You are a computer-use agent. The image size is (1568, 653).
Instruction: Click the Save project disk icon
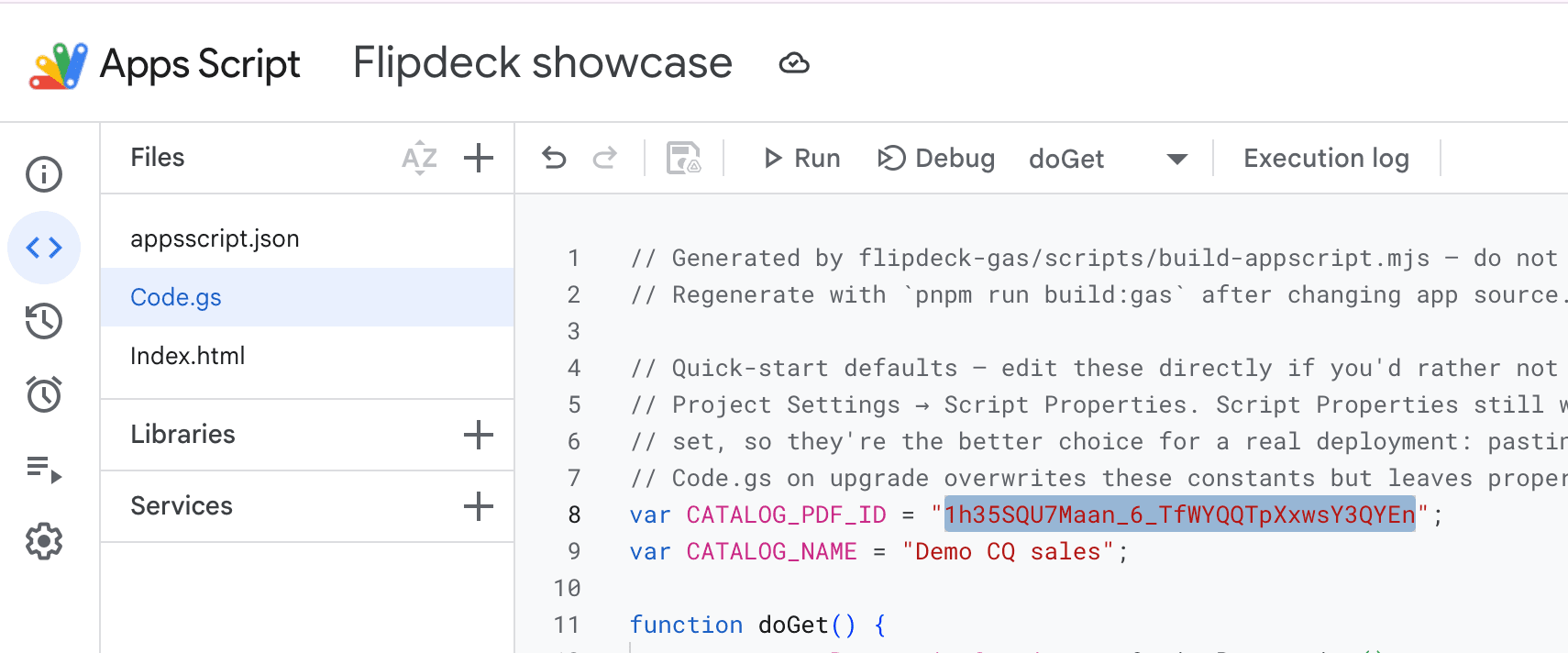(x=684, y=159)
